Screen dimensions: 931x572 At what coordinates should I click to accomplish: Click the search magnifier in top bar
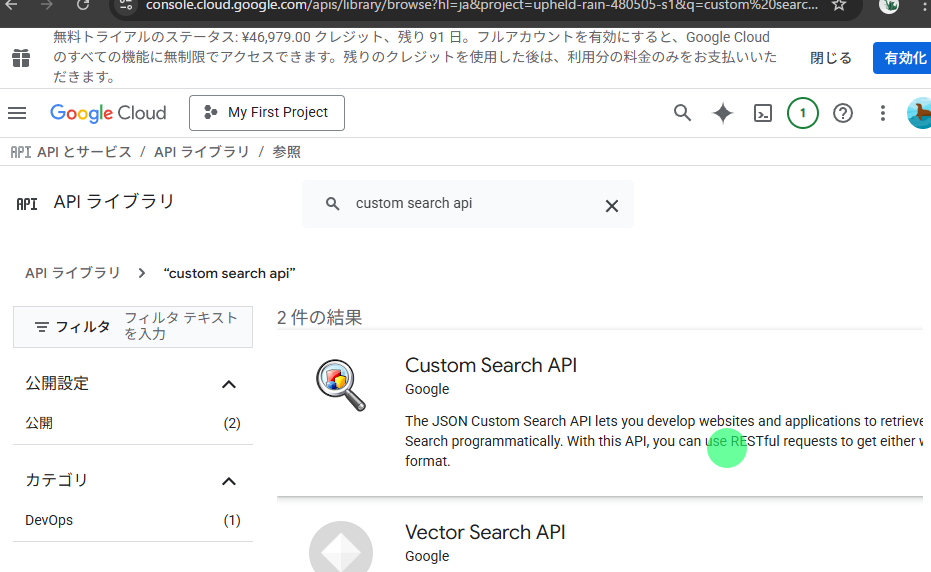[682, 113]
